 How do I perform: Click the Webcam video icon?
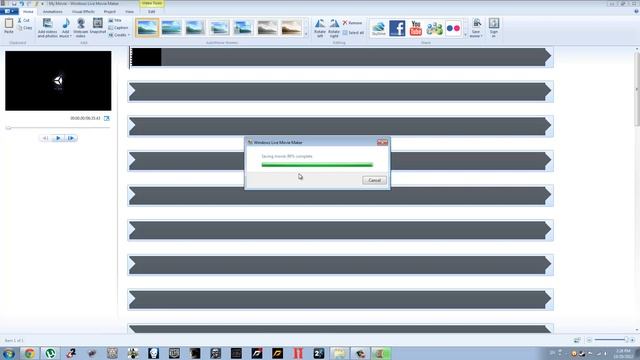coord(81,23)
